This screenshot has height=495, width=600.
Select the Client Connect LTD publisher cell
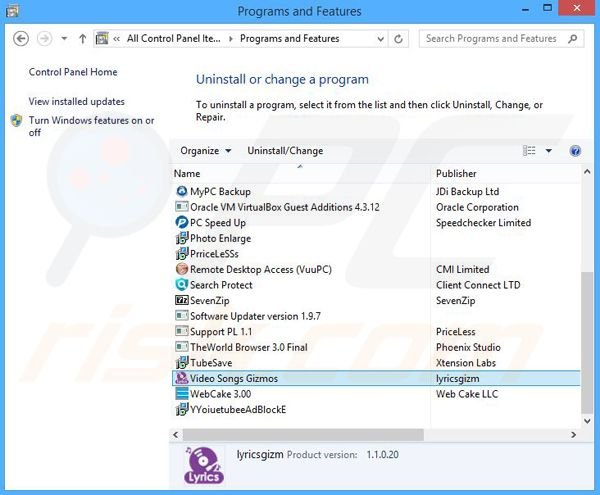click(x=478, y=285)
